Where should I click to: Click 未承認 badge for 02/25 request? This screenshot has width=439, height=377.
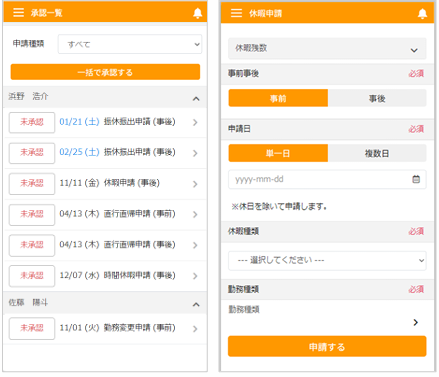[x=32, y=153]
